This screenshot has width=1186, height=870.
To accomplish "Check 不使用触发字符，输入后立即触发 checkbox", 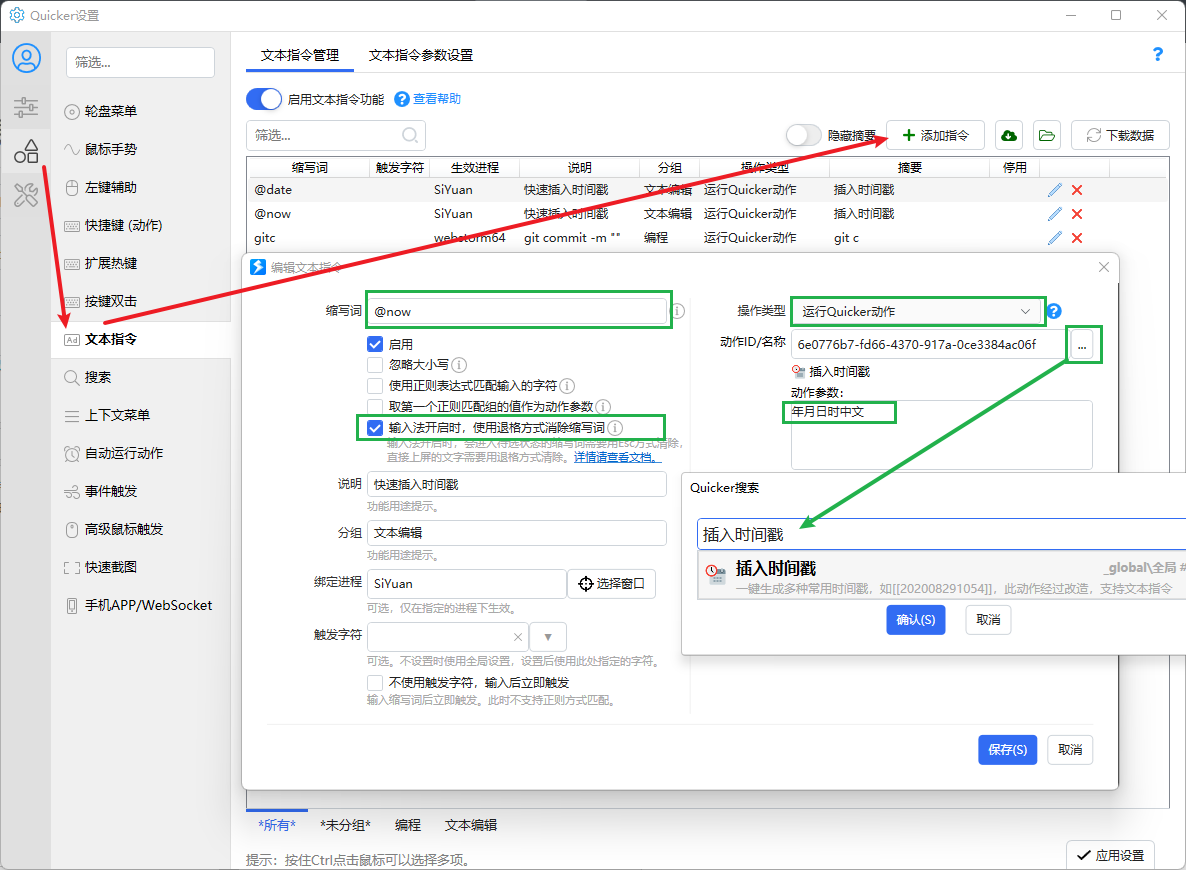I will tap(375, 682).
